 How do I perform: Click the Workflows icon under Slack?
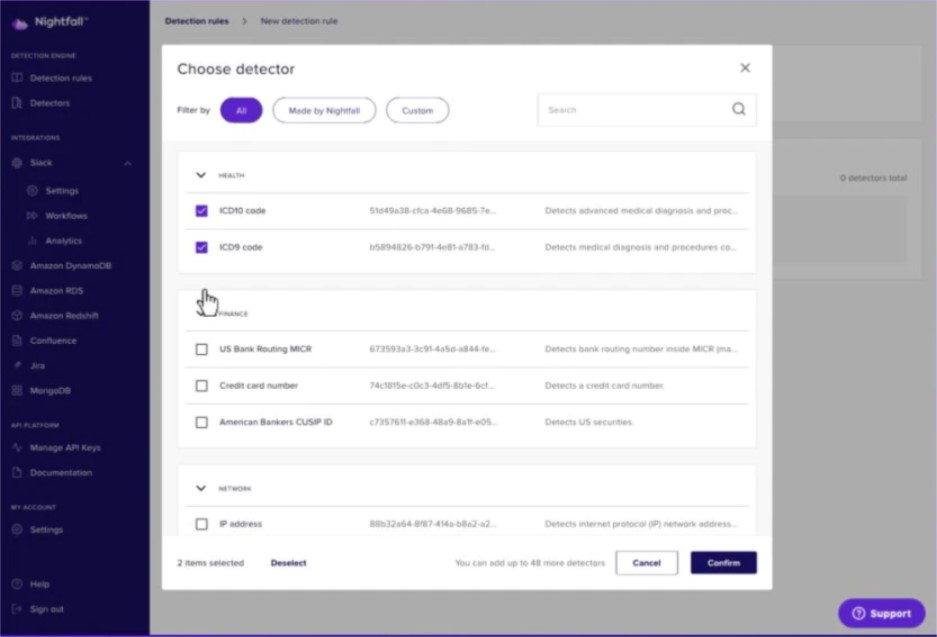tap(32, 216)
